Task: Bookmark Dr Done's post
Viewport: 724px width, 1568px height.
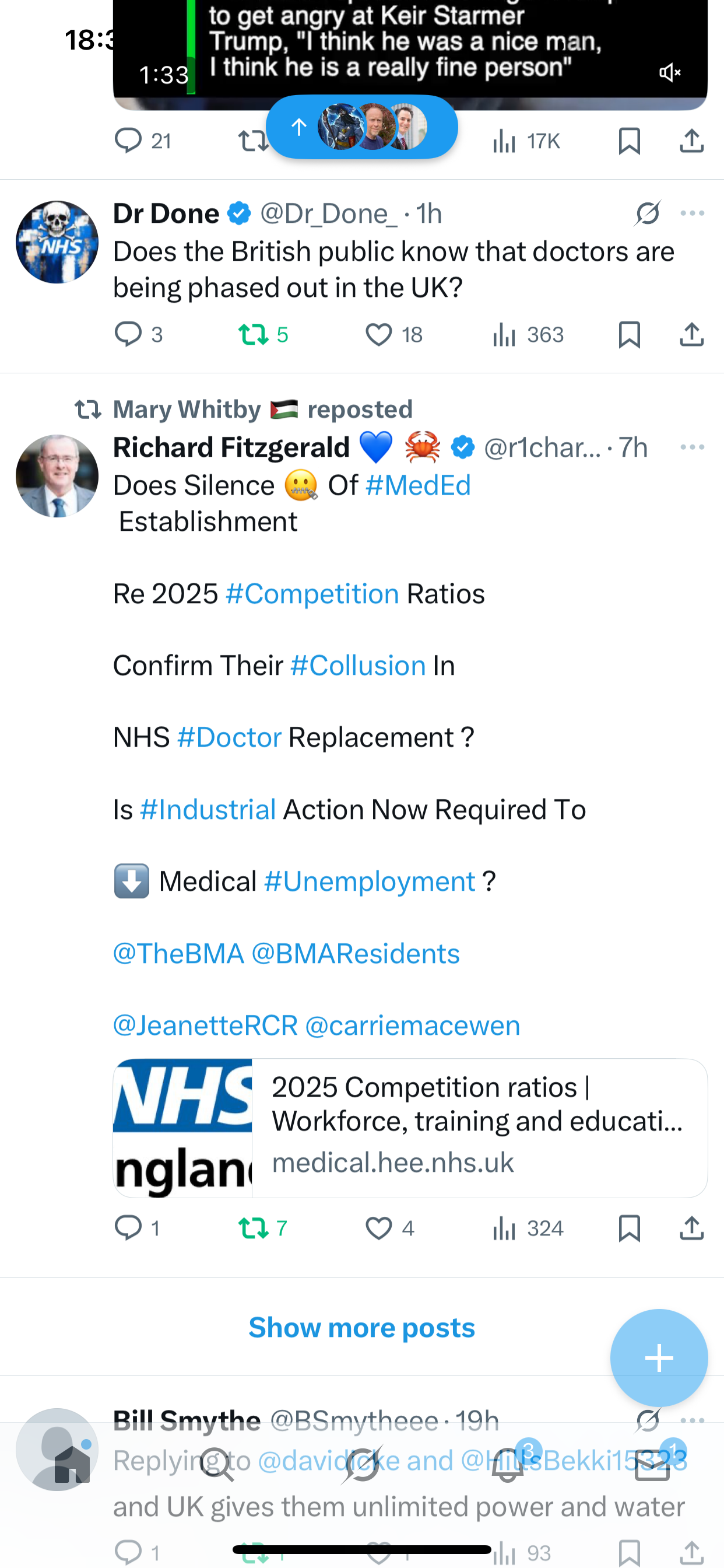Action: tap(629, 335)
